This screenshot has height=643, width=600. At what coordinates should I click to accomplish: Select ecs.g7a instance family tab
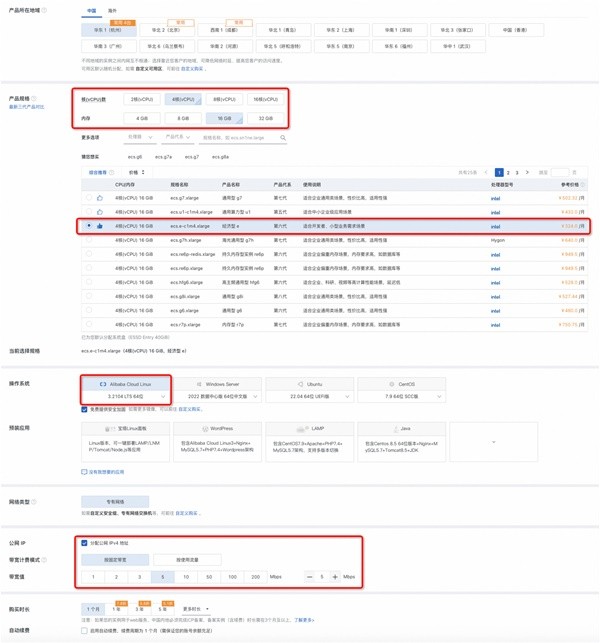[x=163, y=157]
